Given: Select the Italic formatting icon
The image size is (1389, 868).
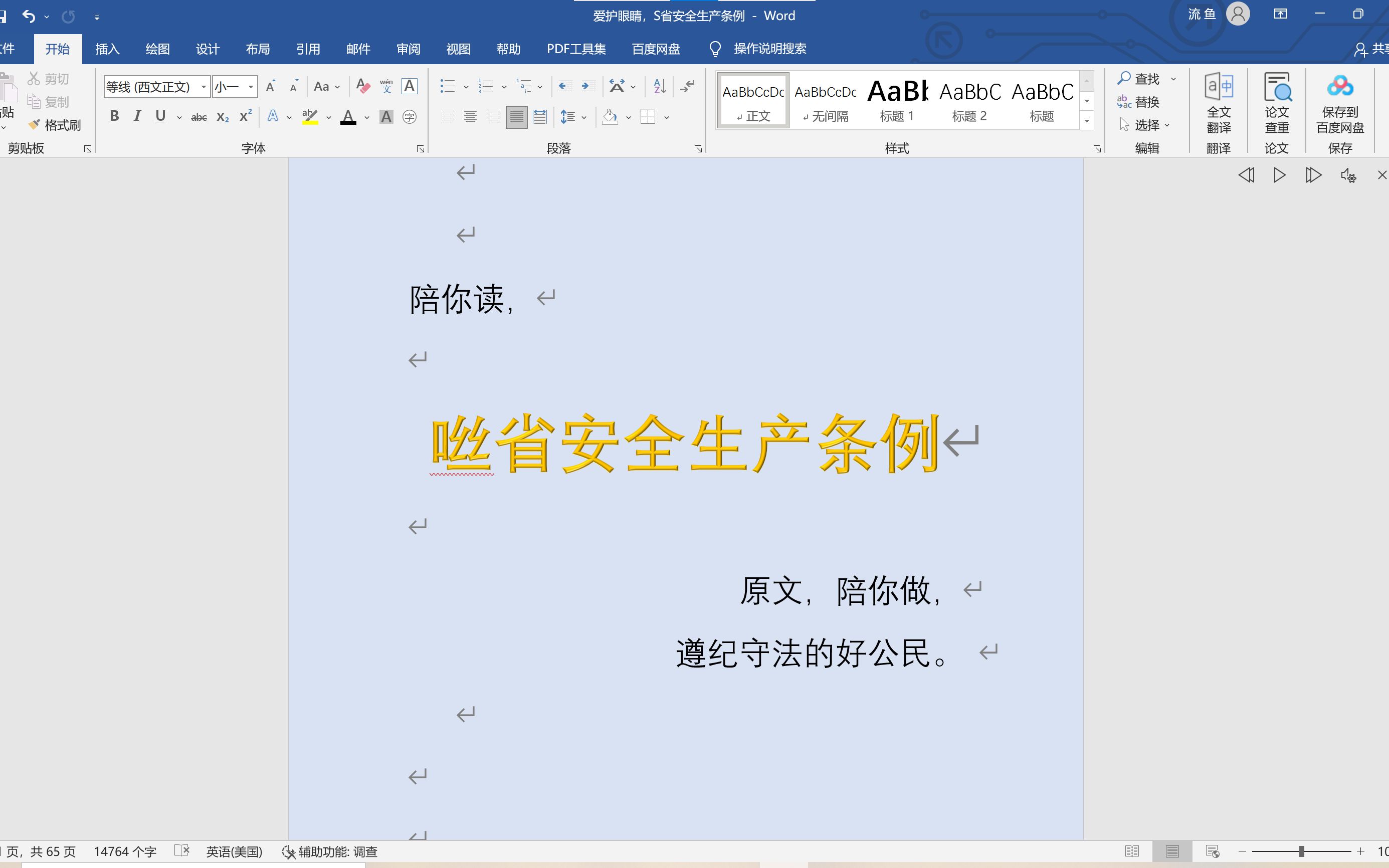Looking at the screenshot, I should click(137, 117).
